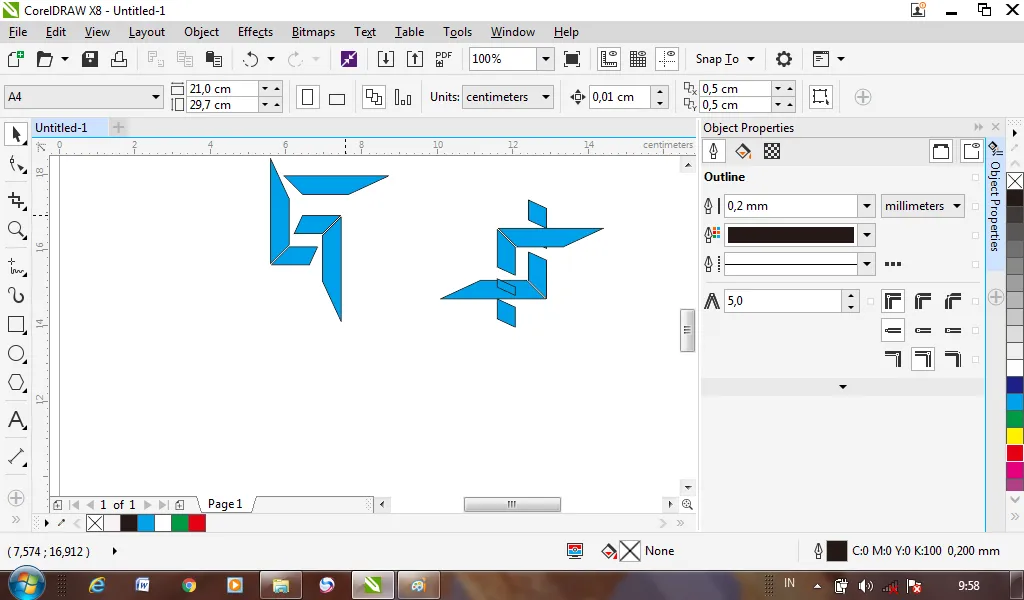Select the Text tool
The width and height of the screenshot is (1024, 600).
(x=16, y=420)
